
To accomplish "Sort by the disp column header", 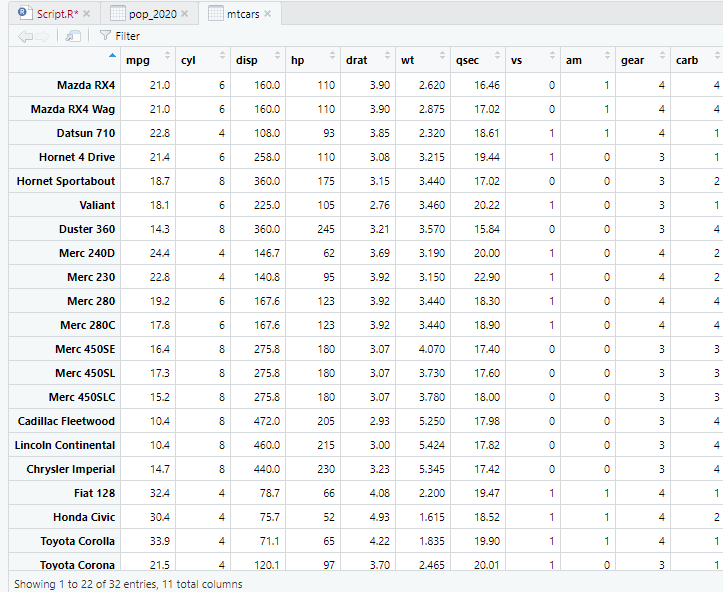I will pos(258,60).
